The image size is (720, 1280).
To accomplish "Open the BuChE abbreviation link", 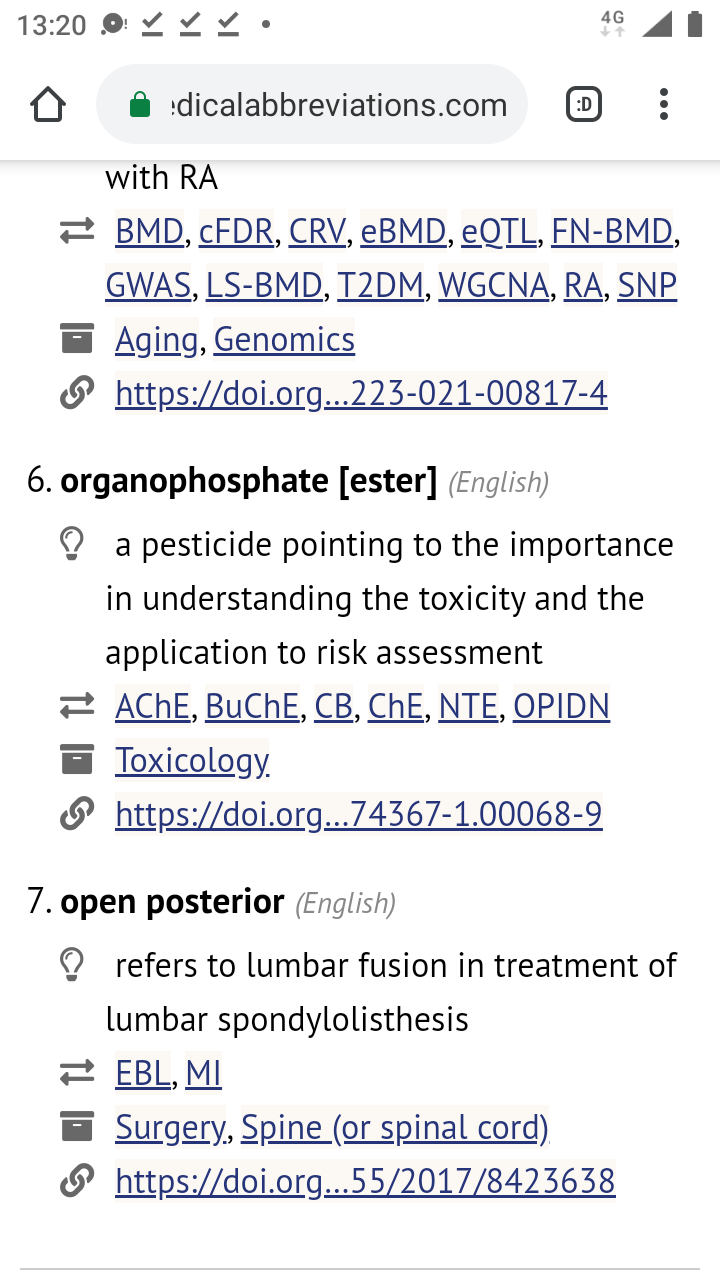I will tap(252, 707).
